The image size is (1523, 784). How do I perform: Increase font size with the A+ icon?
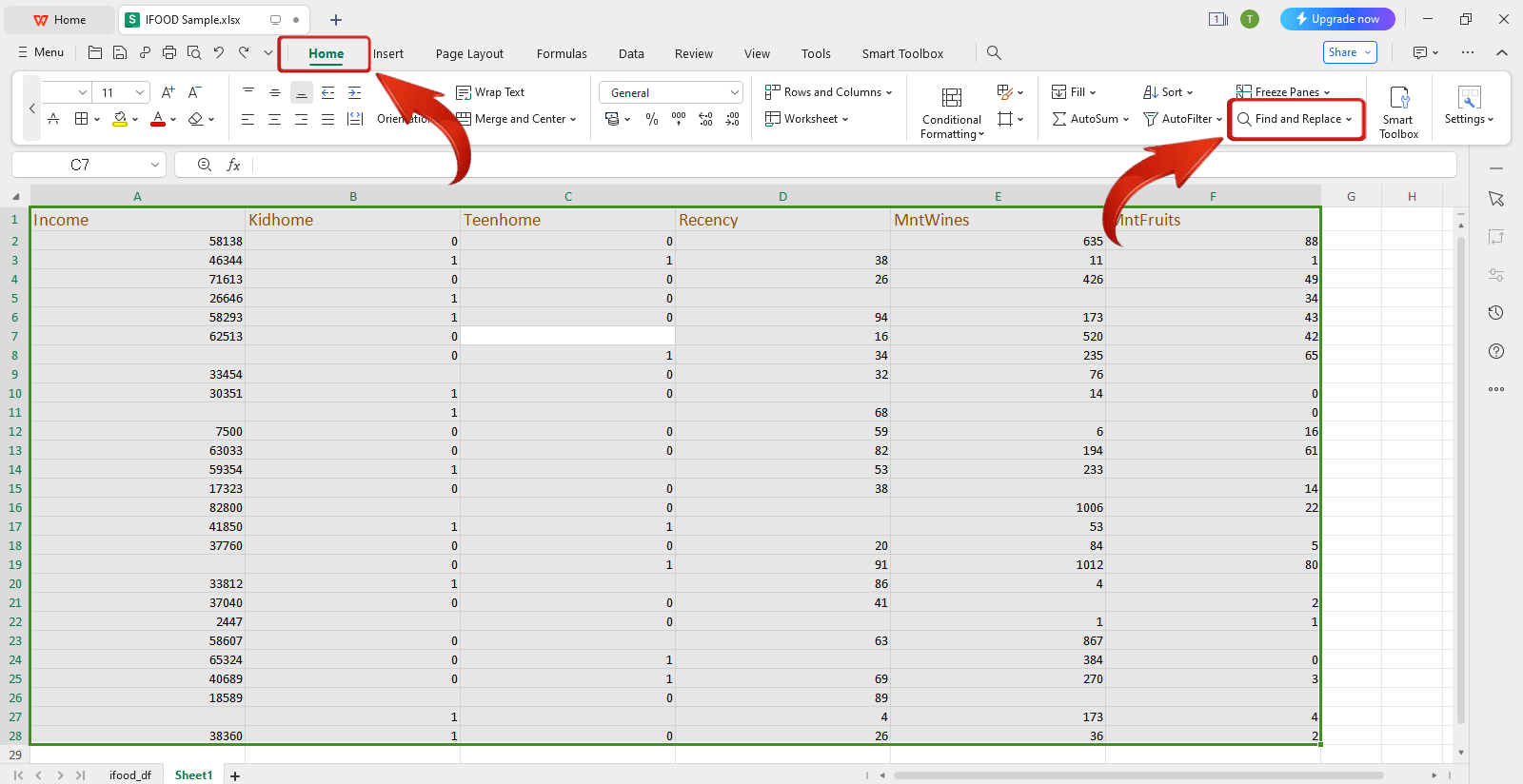click(168, 92)
